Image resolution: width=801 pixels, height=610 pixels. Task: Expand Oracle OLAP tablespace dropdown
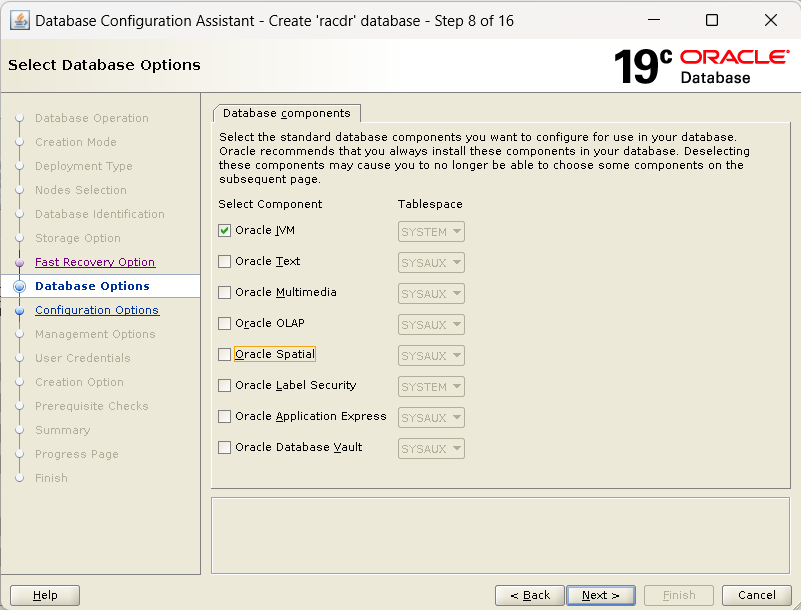431,325
